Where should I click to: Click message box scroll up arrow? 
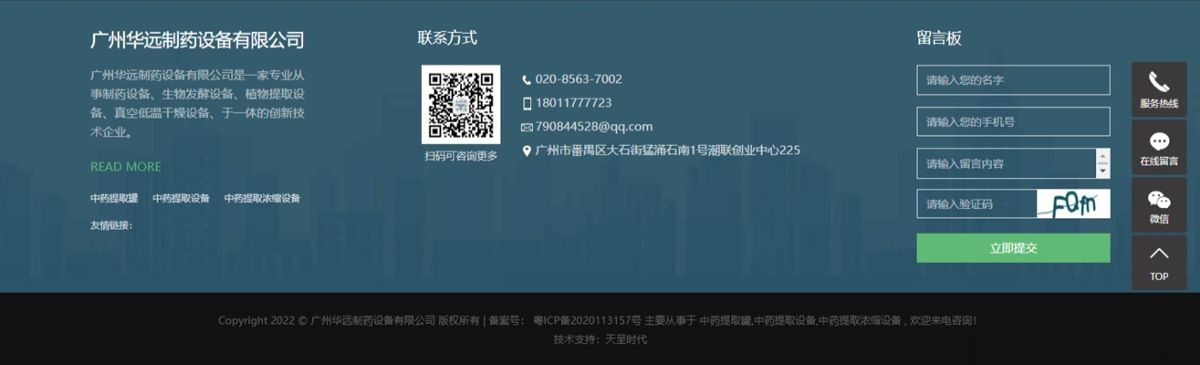point(1103,156)
